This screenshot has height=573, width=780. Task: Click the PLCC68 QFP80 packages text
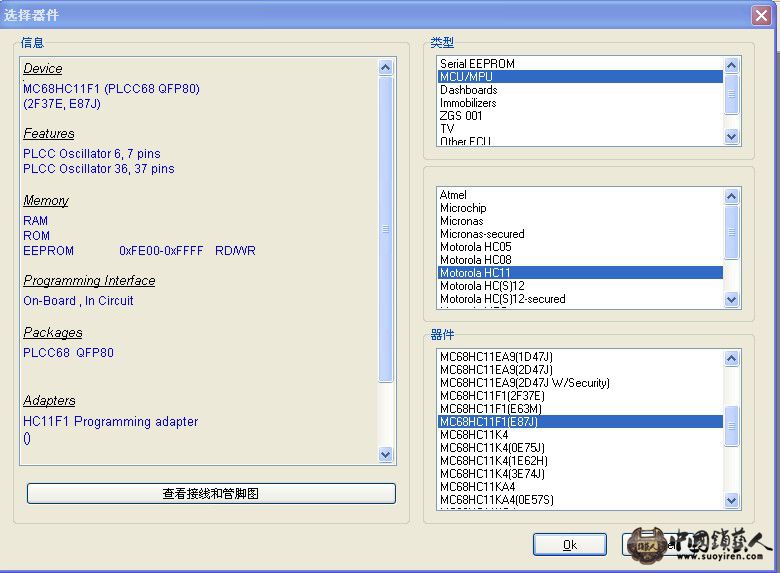click(x=68, y=353)
